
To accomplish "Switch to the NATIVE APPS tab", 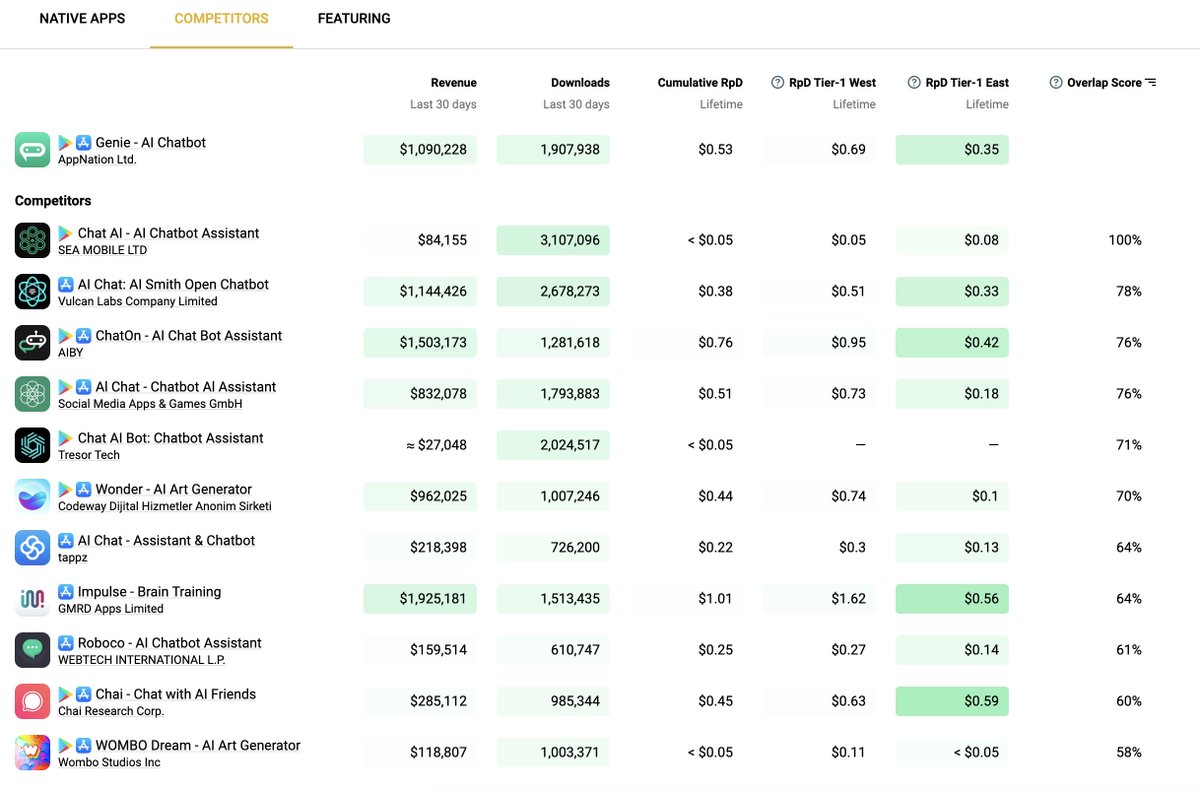I will point(82,18).
